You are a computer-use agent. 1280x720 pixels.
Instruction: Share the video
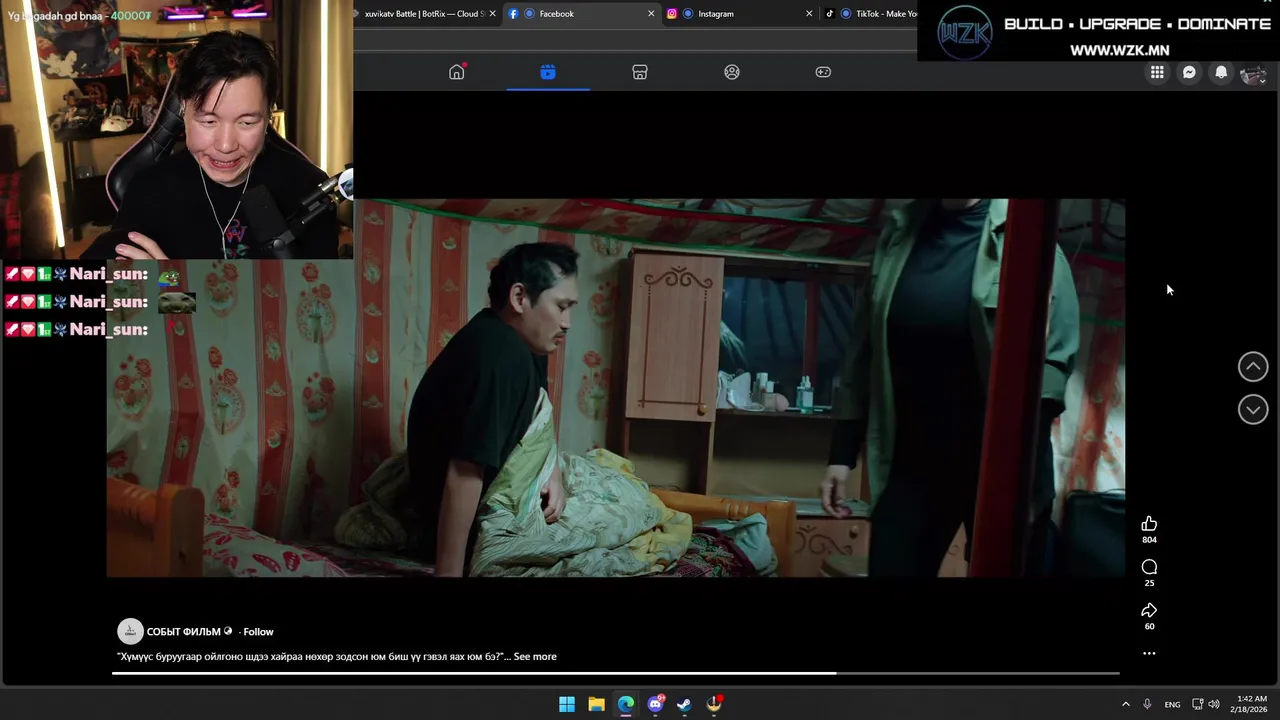click(x=1149, y=610)
